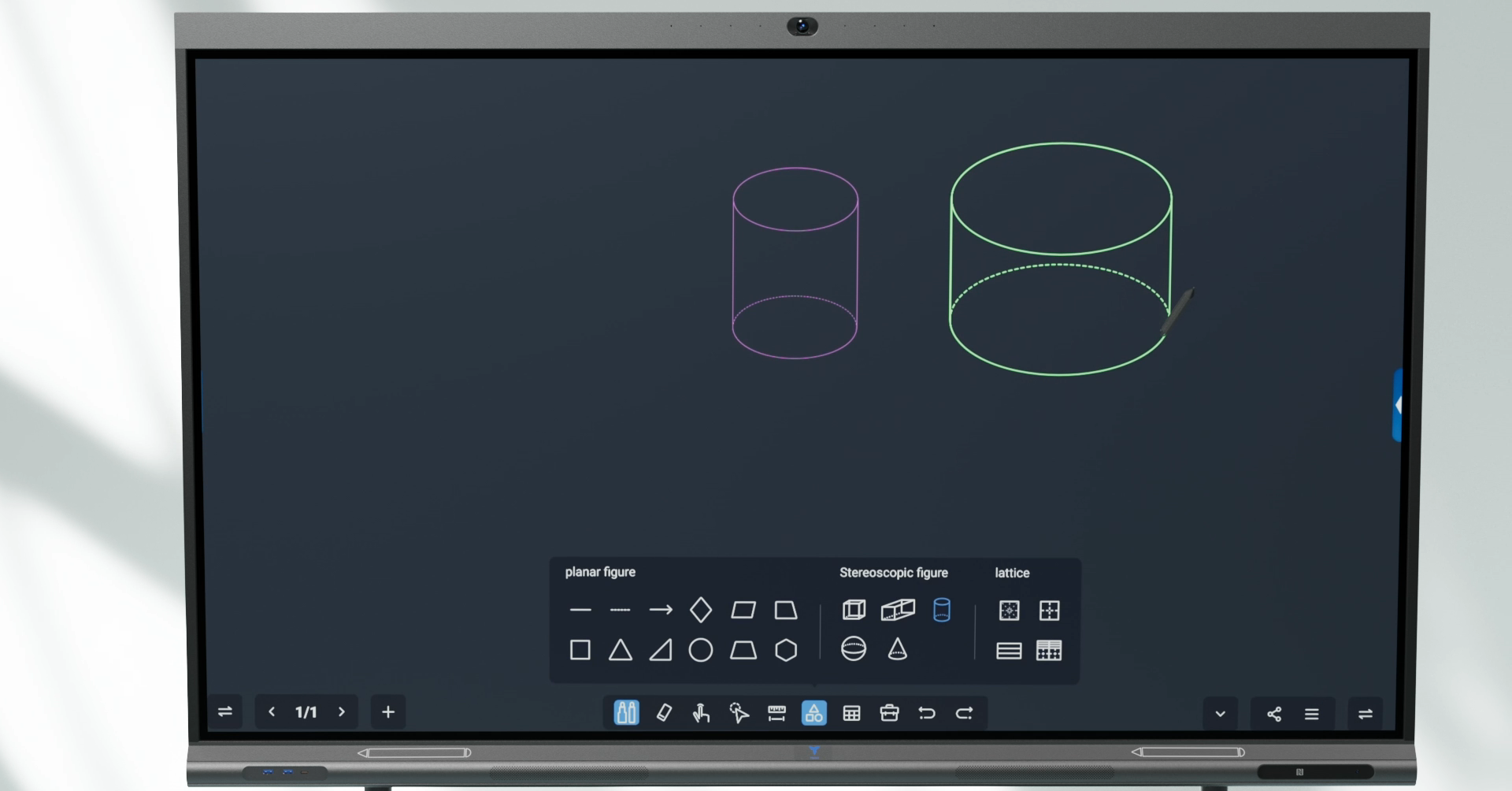Screen dimensions: 1512x791
Task: Select the dual pen tool
Action: coord(626,713)
